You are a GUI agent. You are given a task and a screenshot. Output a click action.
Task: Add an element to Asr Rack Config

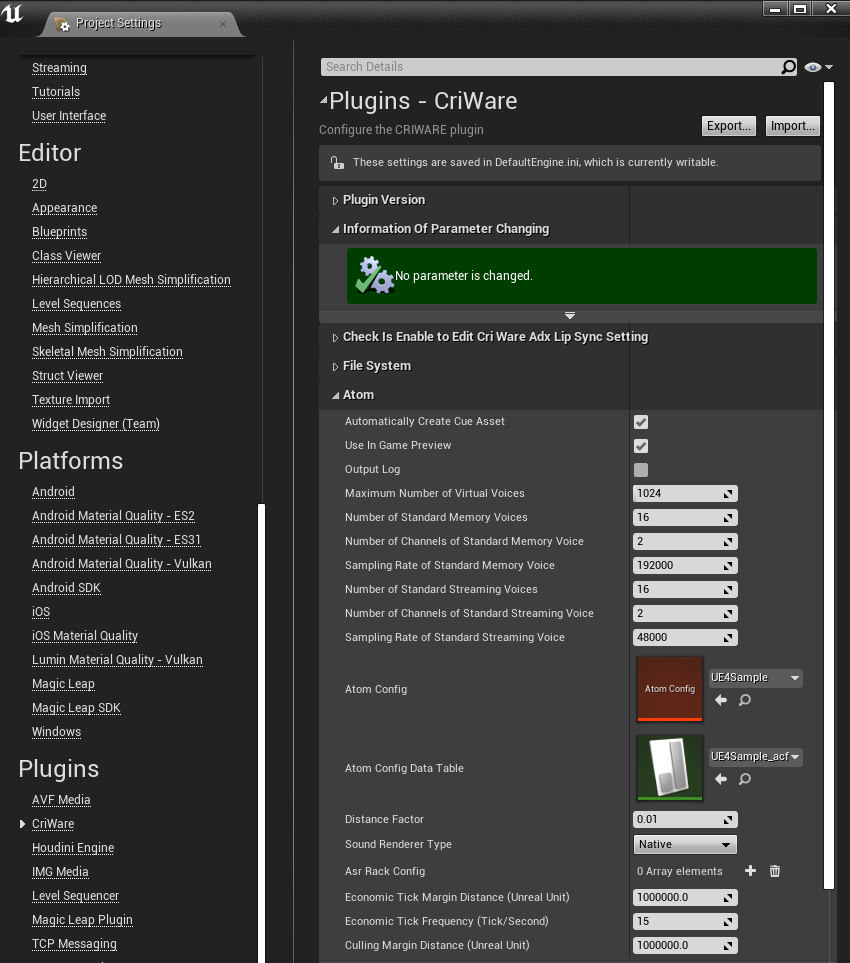(751, 871)
